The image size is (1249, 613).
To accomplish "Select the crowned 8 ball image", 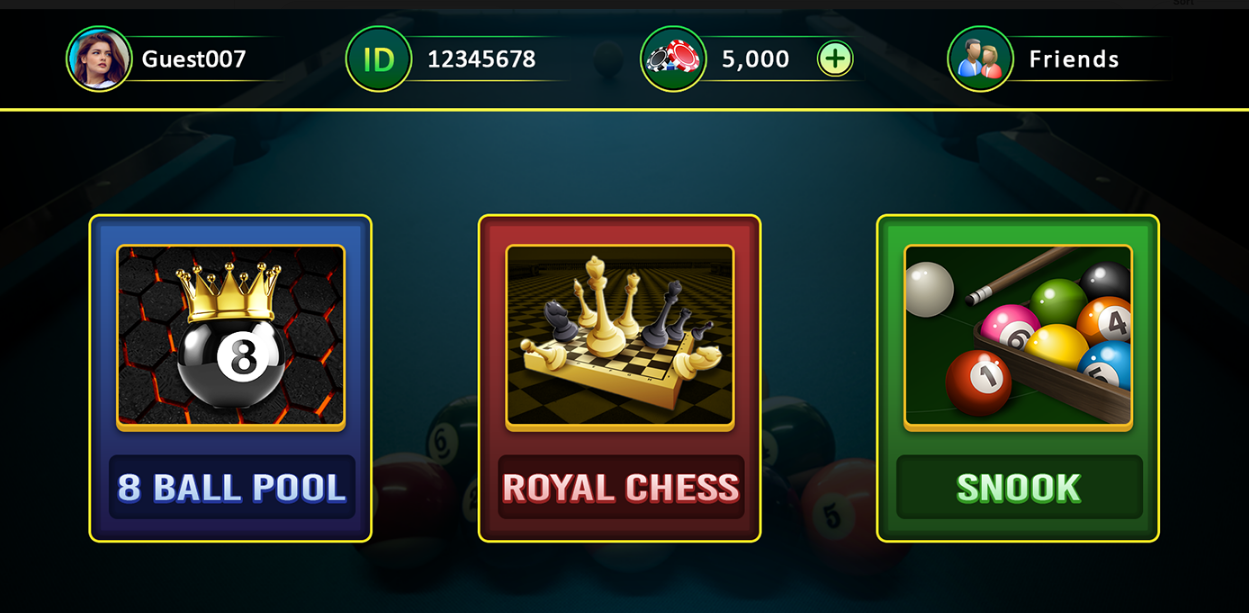I will coord(231,337).
